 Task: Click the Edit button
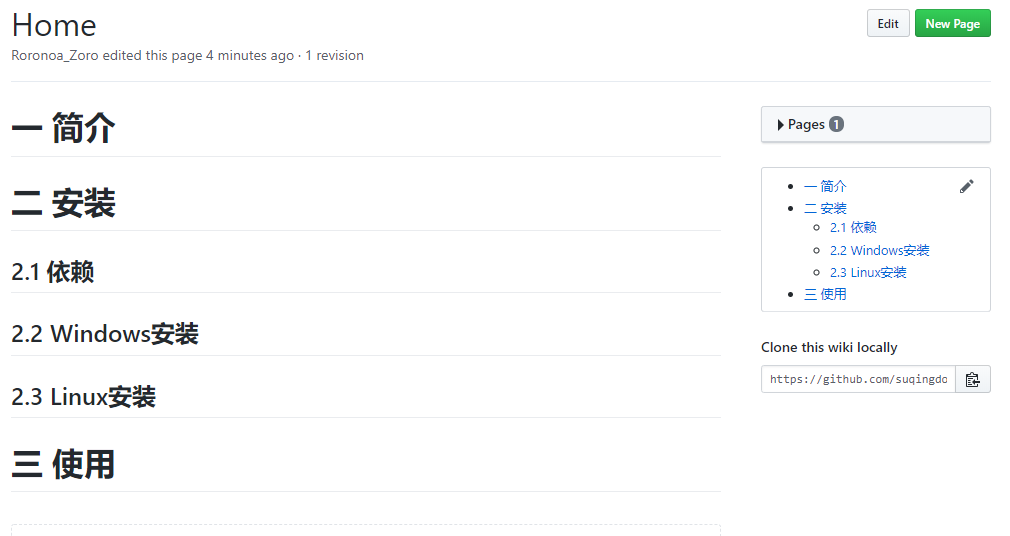tap(887, 24)
